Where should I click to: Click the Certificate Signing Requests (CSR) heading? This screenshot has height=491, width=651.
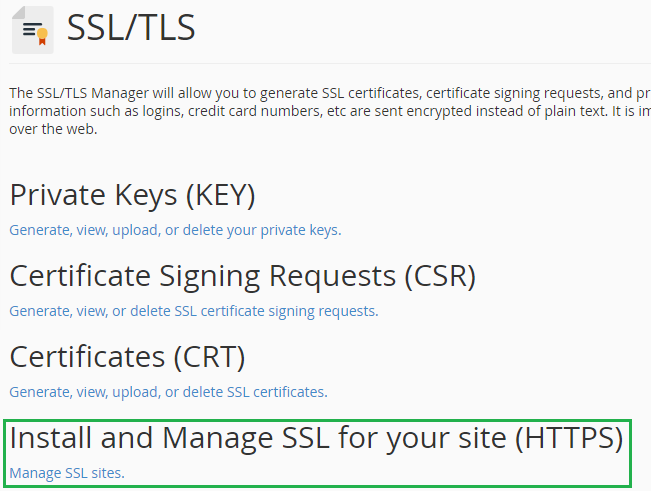click(x=242, y=276)
